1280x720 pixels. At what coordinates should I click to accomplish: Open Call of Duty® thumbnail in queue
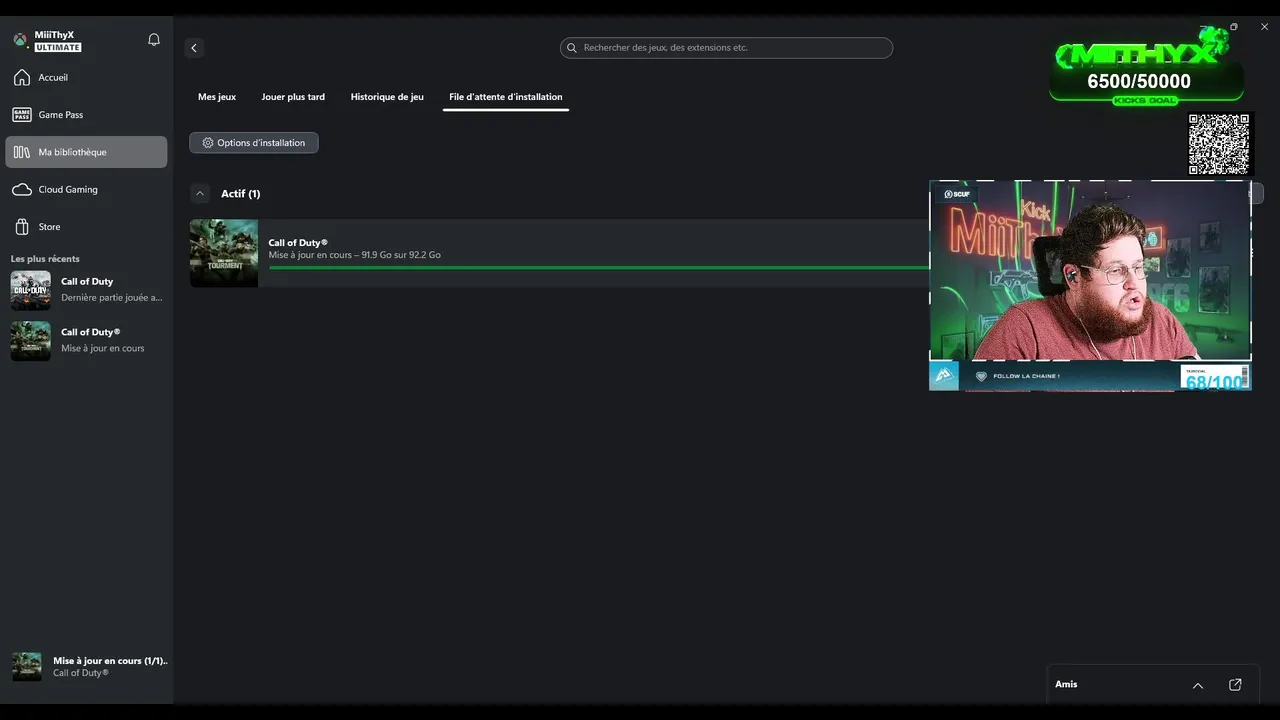pos(224,253)
